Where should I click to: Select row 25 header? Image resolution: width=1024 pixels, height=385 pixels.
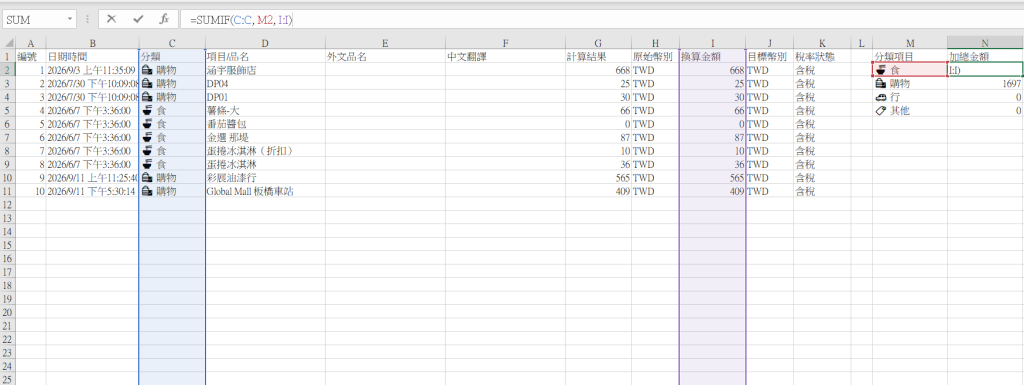pos(8,379)
